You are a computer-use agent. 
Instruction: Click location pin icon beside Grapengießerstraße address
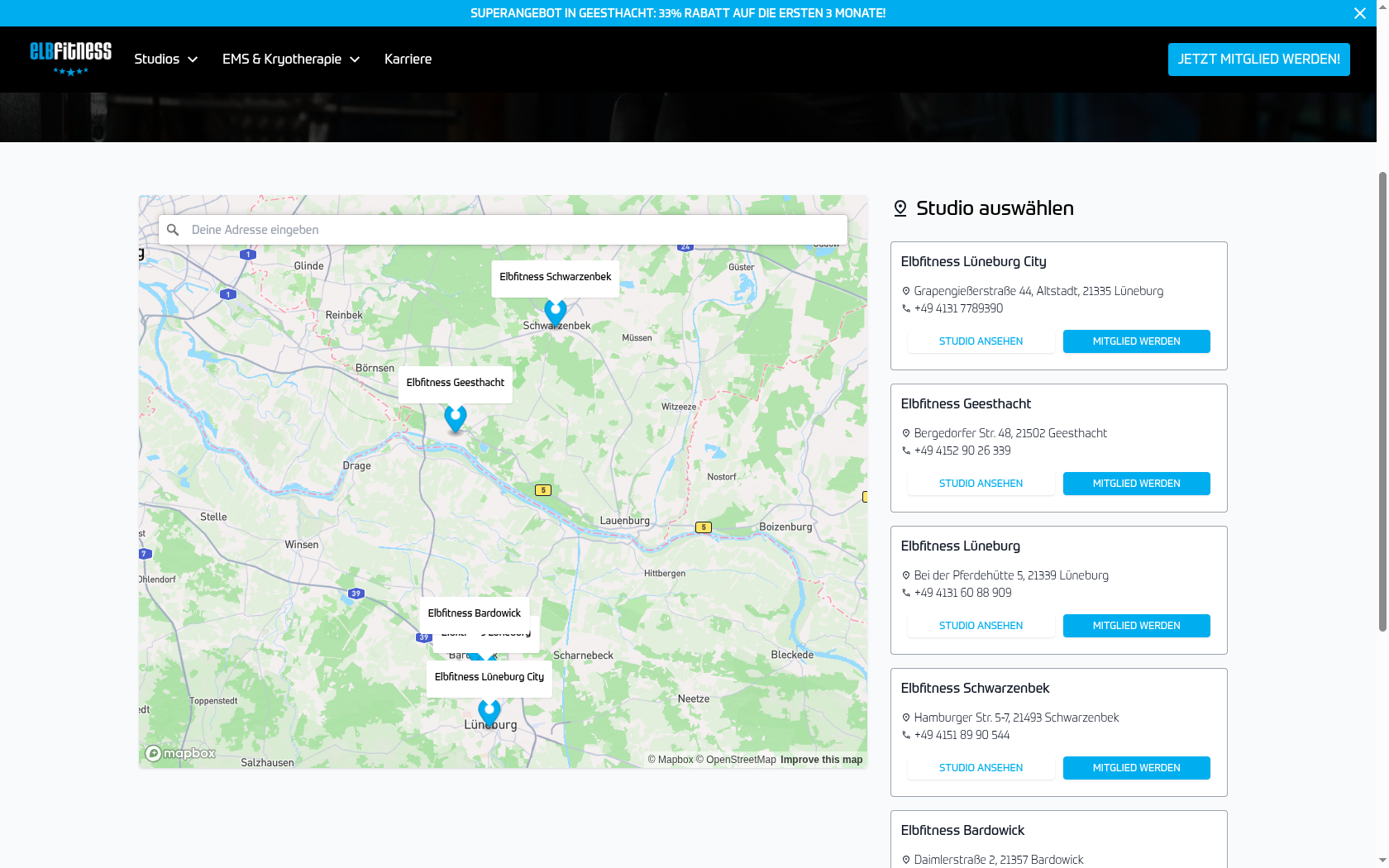coord(906,291)
